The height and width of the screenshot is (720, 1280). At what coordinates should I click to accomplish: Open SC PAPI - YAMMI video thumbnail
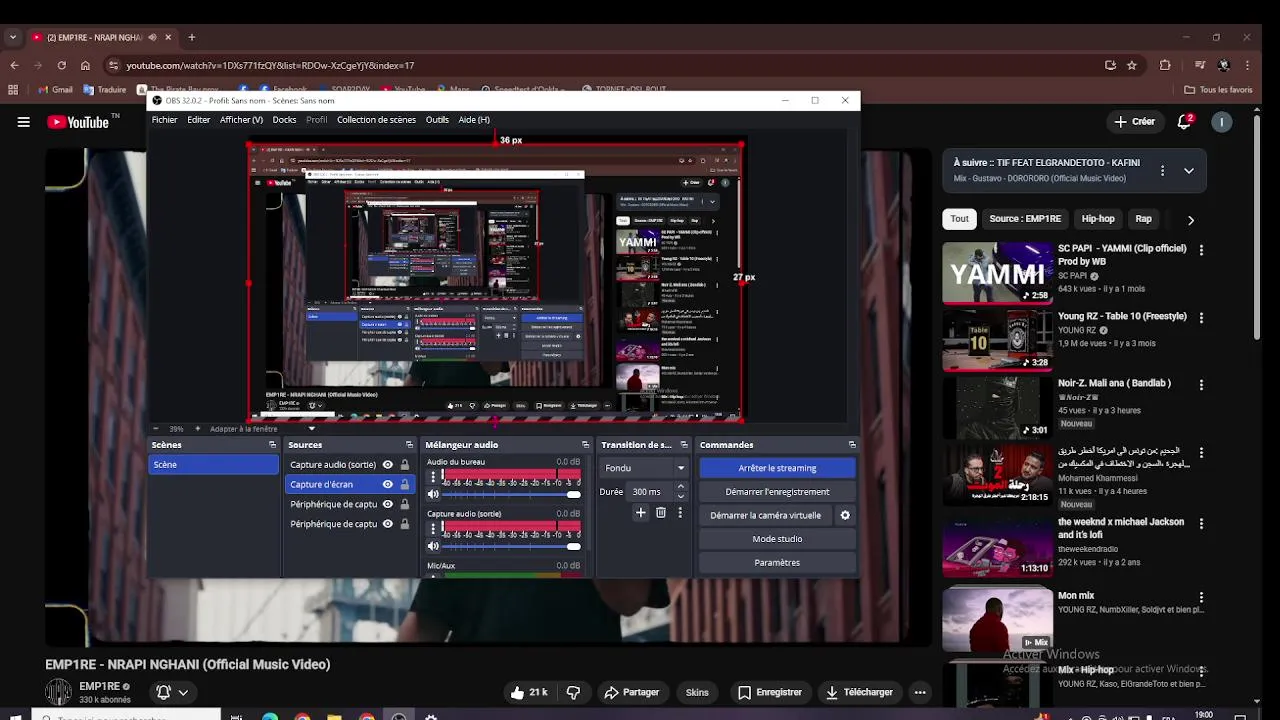click(996, 273)
